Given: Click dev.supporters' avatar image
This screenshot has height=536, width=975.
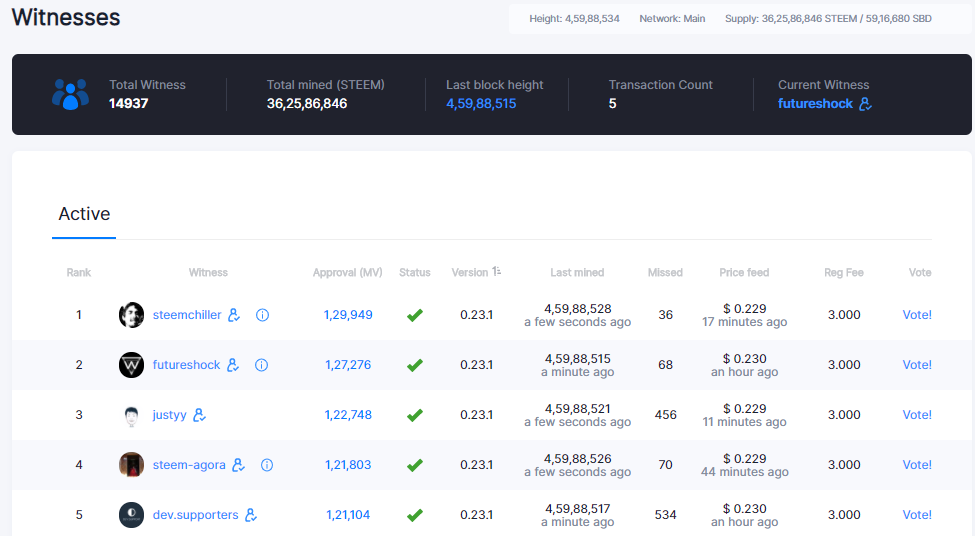Looking at the screenshot, I should pos(131,515).
